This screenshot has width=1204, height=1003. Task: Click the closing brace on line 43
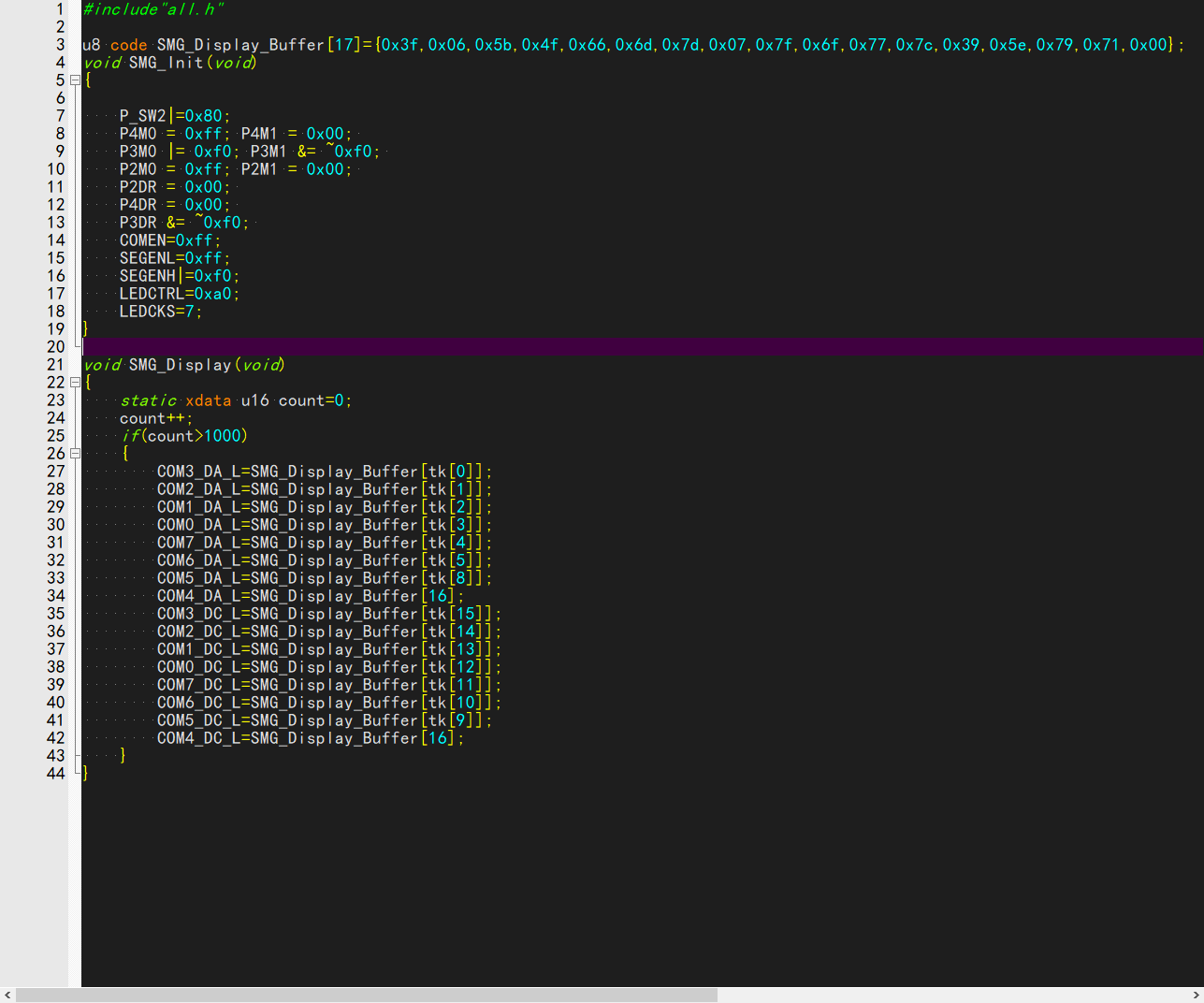coord(123,756)
